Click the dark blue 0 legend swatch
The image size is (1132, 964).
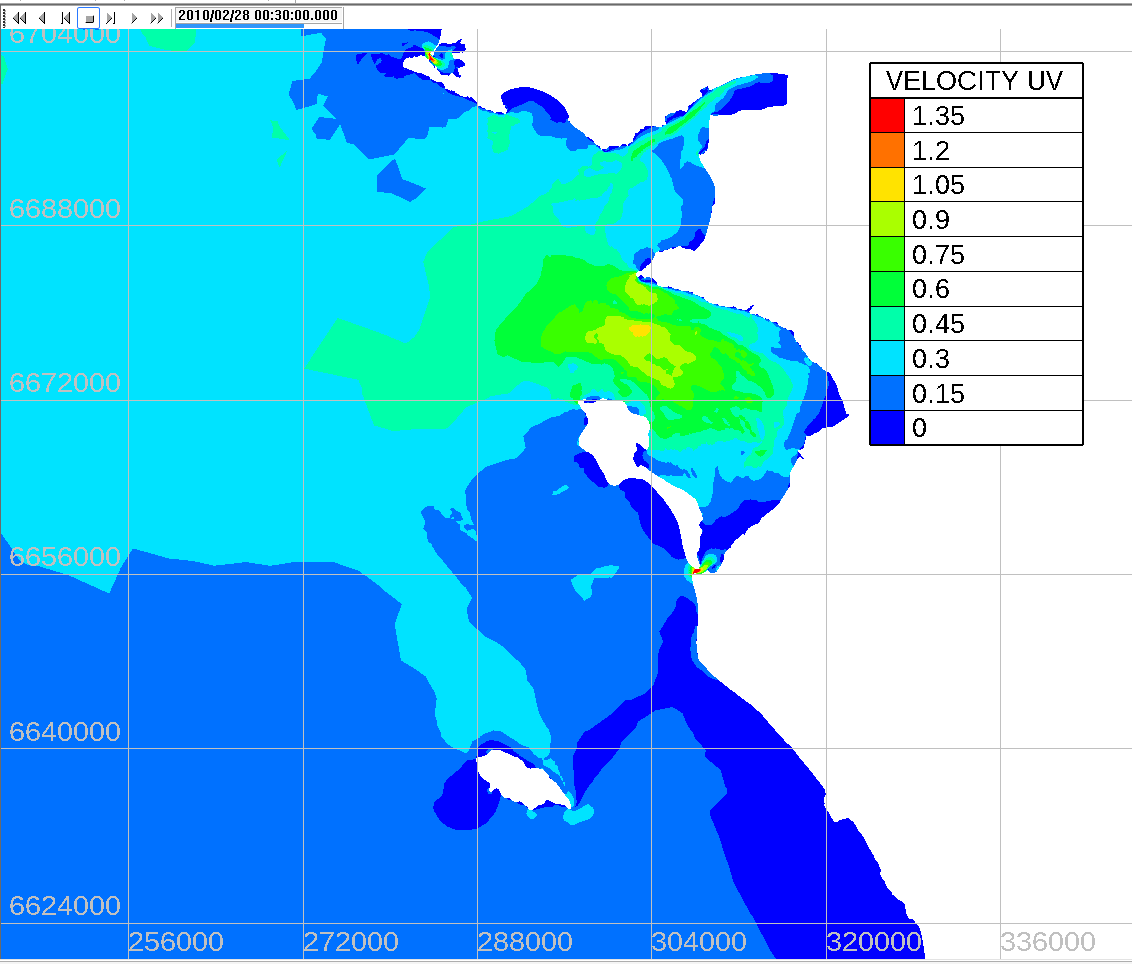[x=887, y=428]
